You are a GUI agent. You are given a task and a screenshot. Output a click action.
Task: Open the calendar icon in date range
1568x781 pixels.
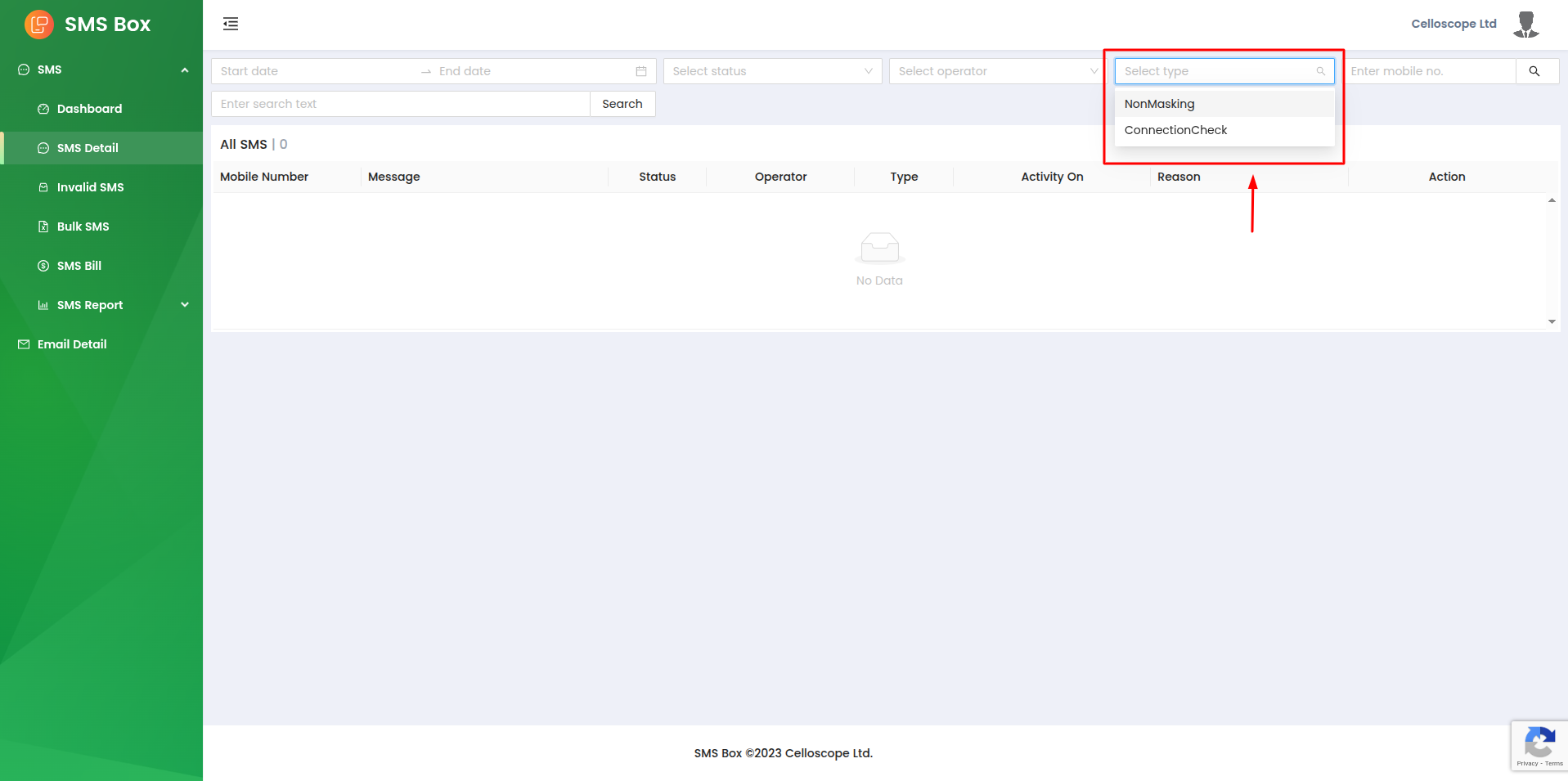pos(641,71)
